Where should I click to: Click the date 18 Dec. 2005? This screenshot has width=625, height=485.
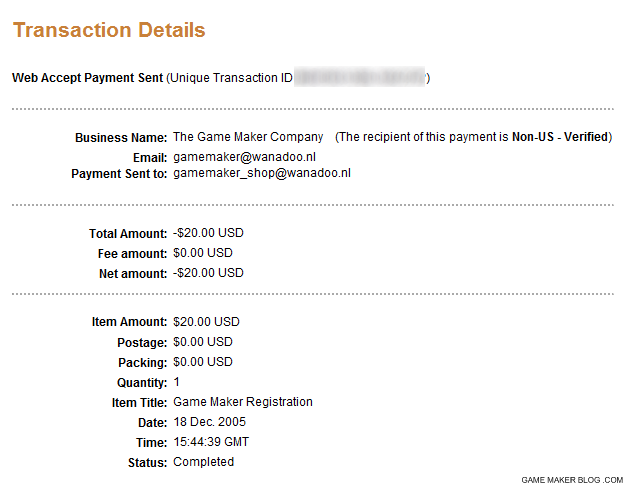coord(210,422)
